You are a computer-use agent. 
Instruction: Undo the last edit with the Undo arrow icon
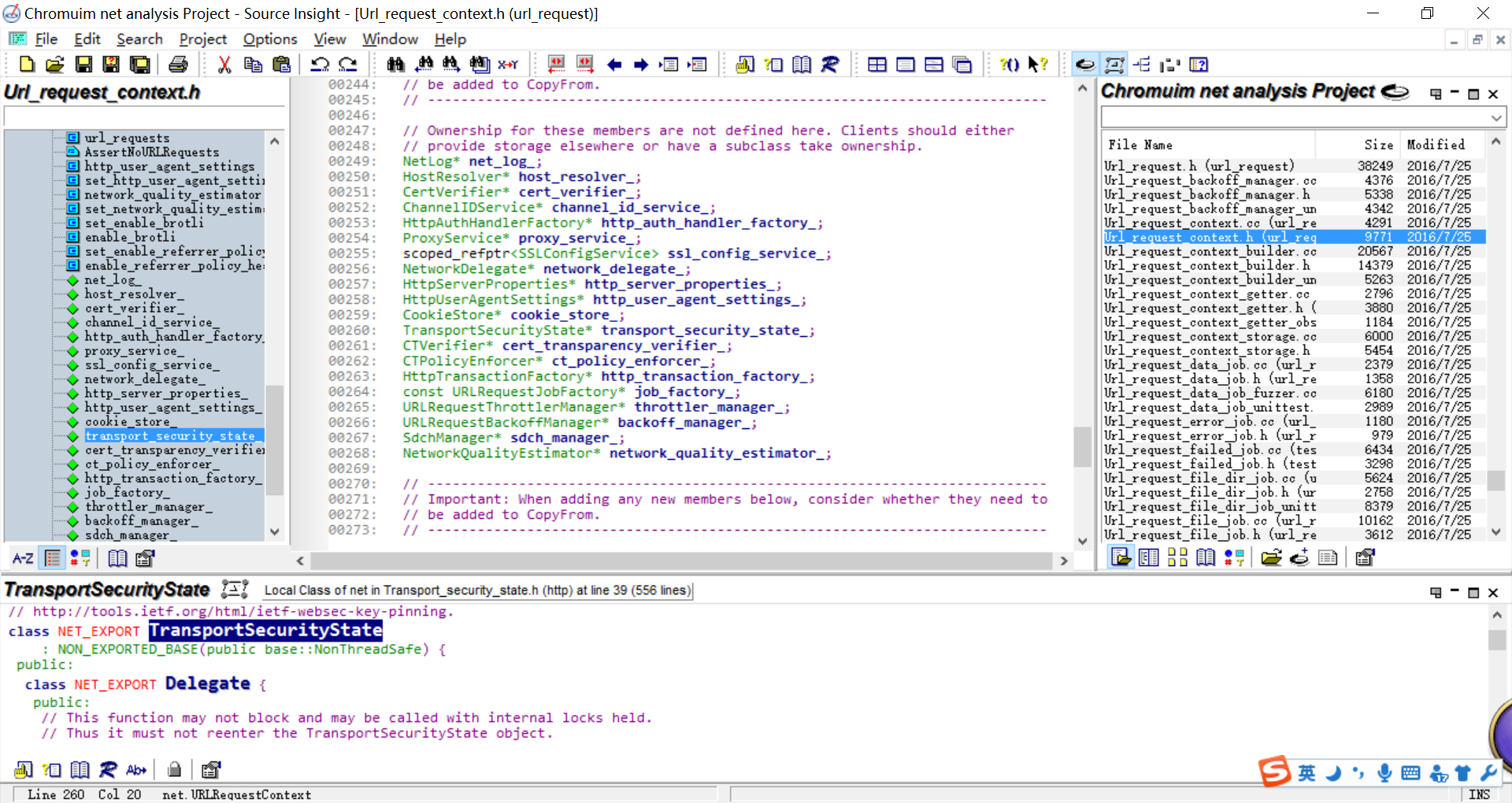coord(320,65)
